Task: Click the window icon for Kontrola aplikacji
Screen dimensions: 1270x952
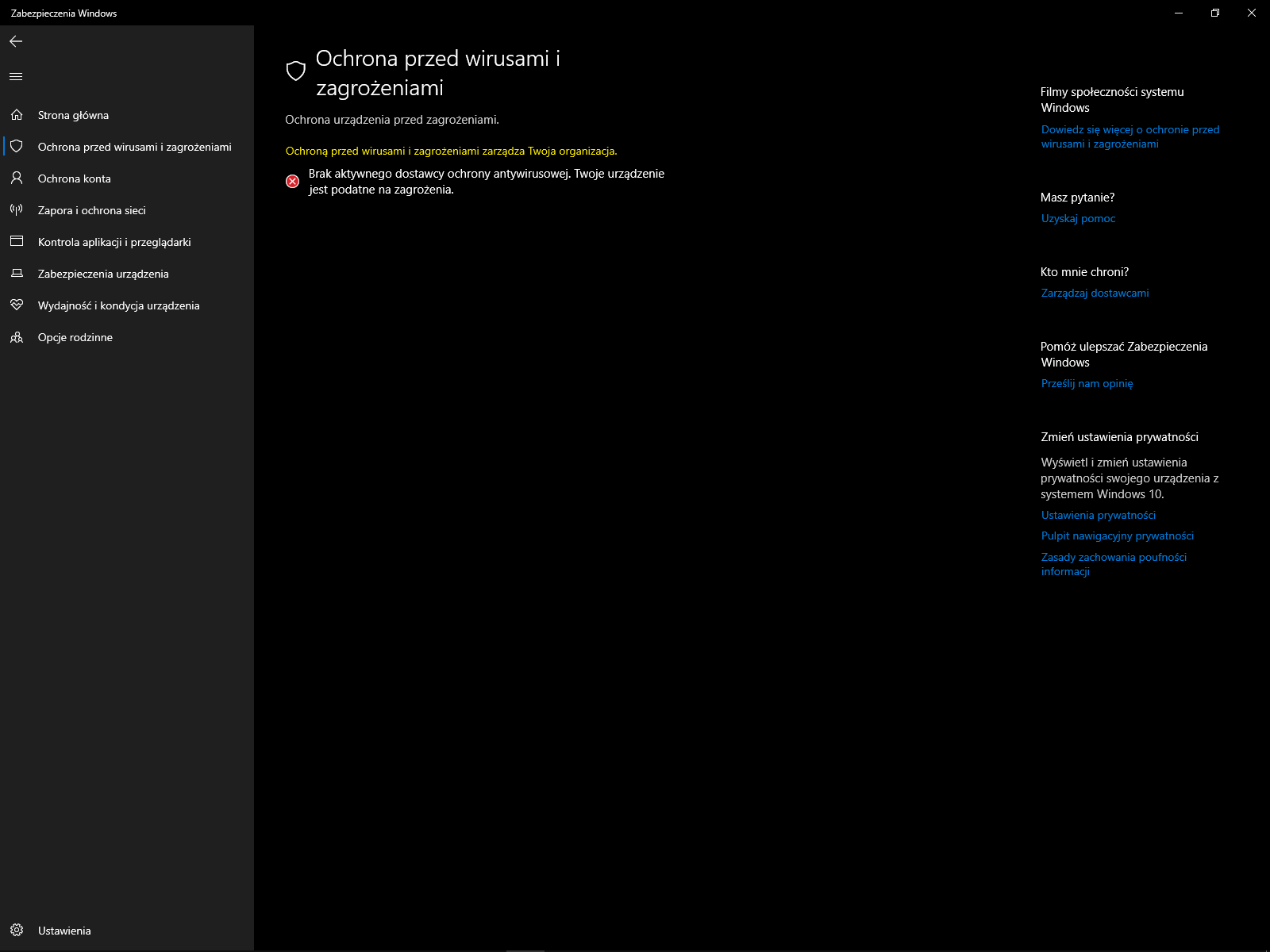Action: tap(17, 241)
